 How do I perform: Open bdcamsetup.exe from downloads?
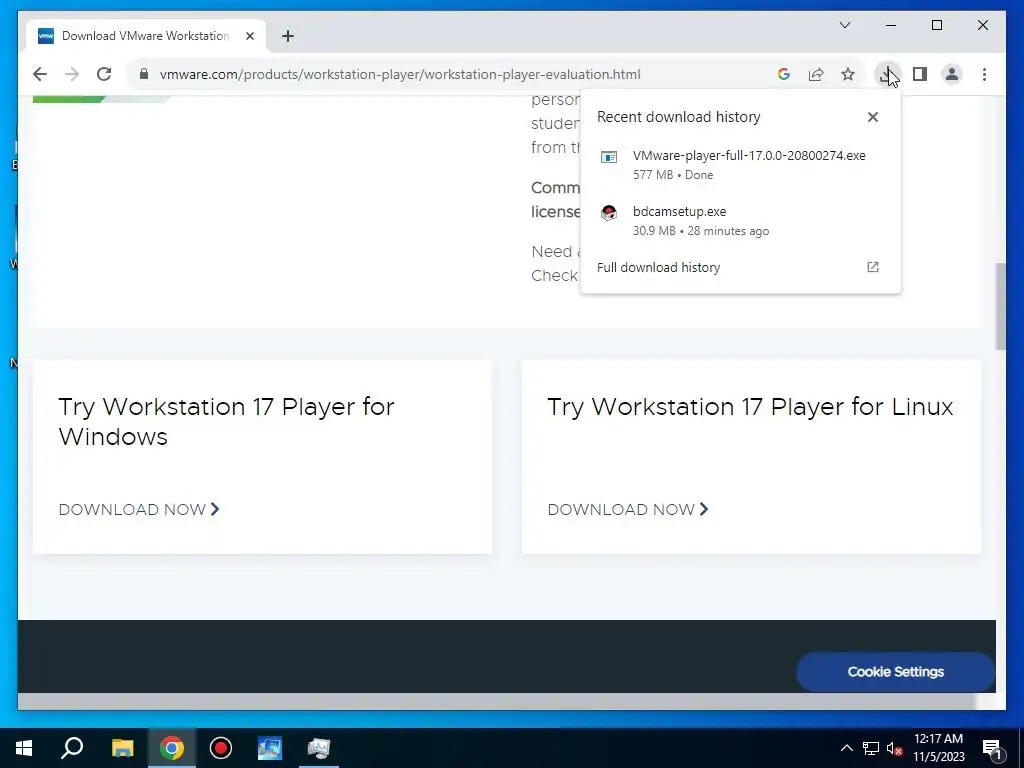pos(741,221)
